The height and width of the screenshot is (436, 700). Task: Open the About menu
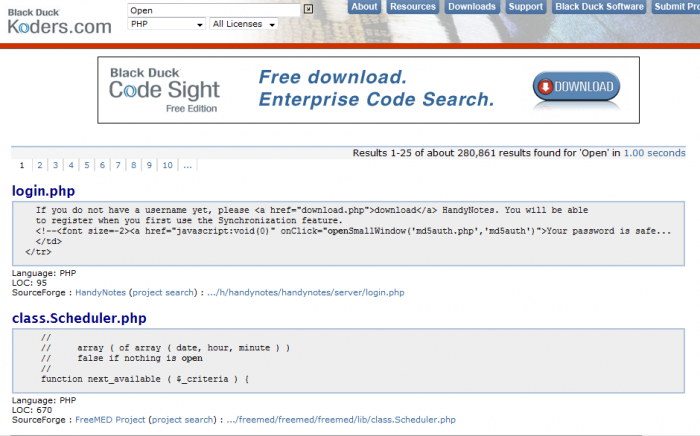pos(364,7)
